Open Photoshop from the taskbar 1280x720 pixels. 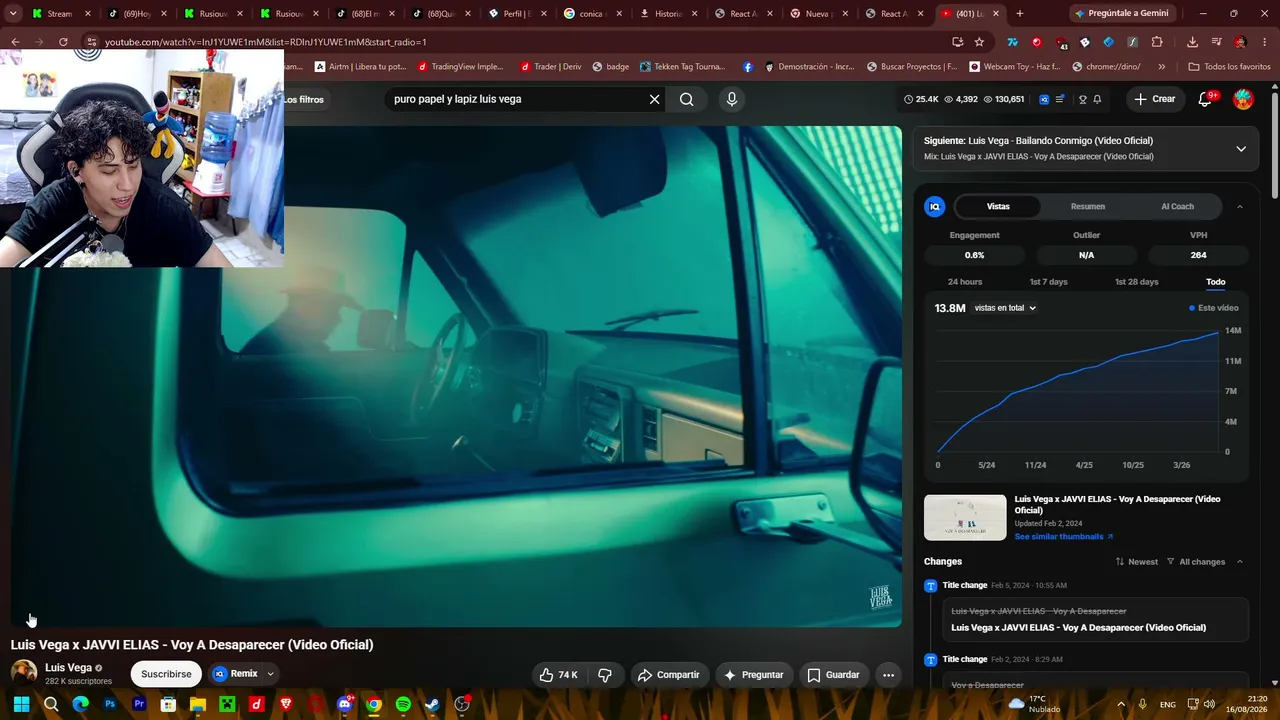coord(110,704)
